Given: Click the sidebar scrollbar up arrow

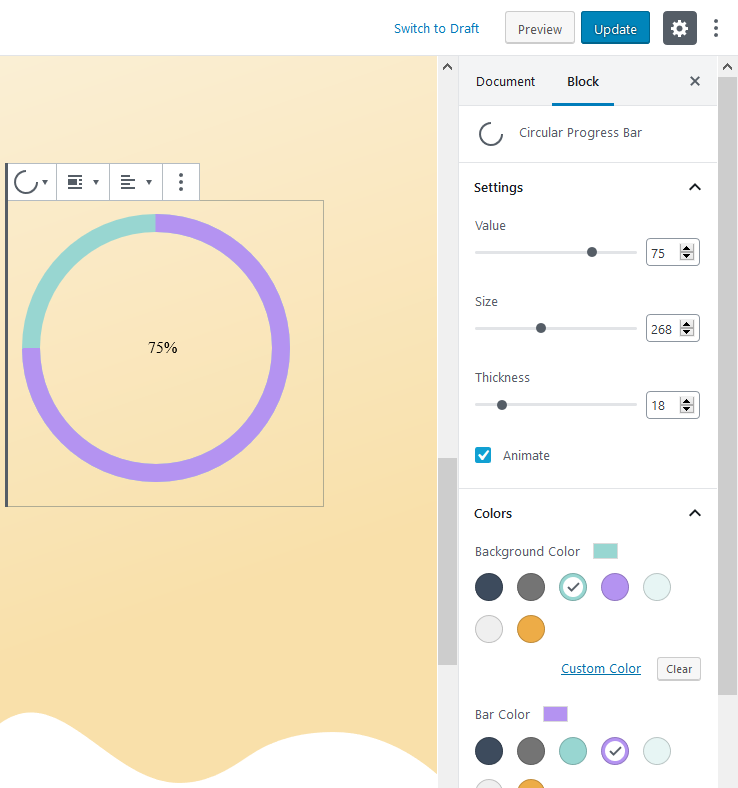Looking at the screenshot, I should [727, 66].
